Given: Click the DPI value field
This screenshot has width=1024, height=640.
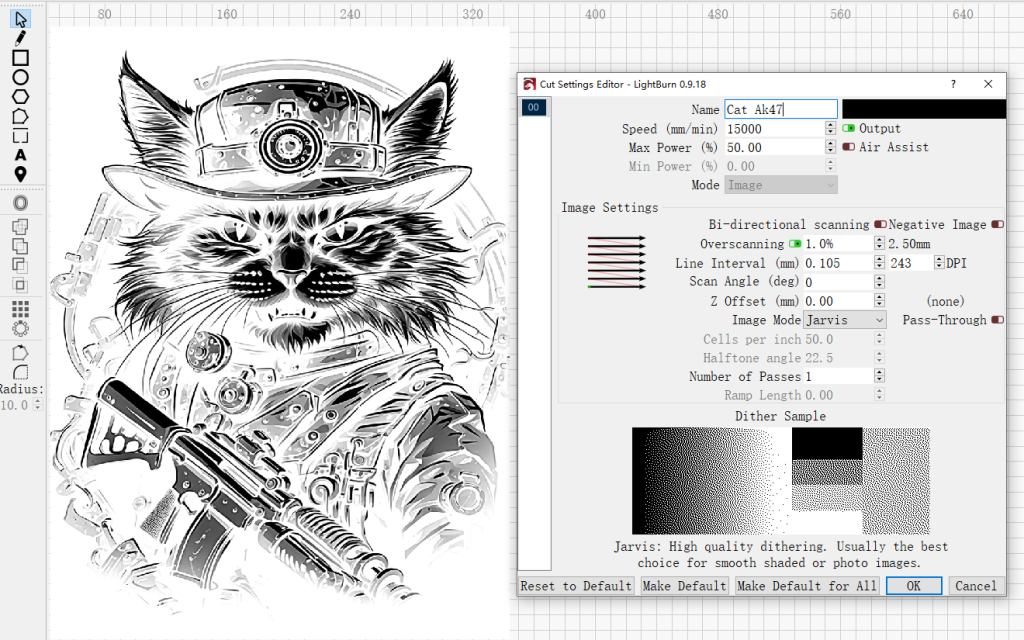Looking at the screenshot, I should (911, 263).
